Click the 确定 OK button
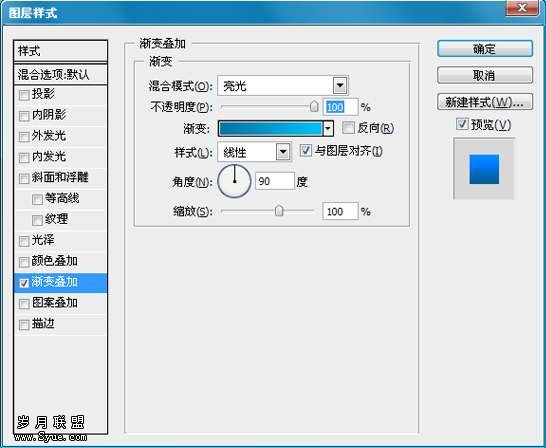Image resolution: width=546 pixels, height=448 pixels. [x=485, y=49]
